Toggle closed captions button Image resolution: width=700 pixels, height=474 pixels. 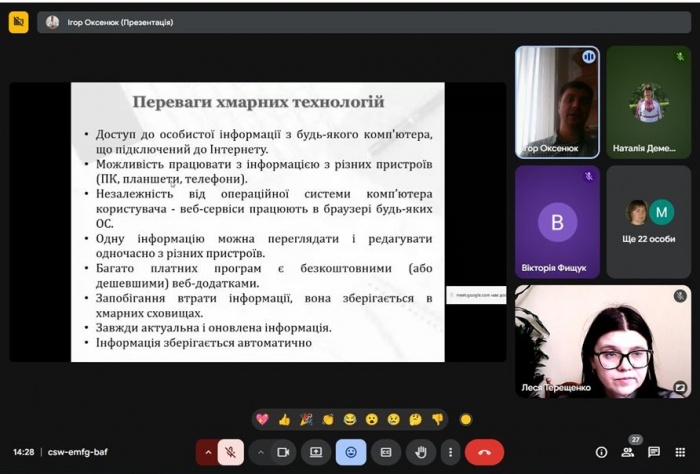[x=386, y=452]
